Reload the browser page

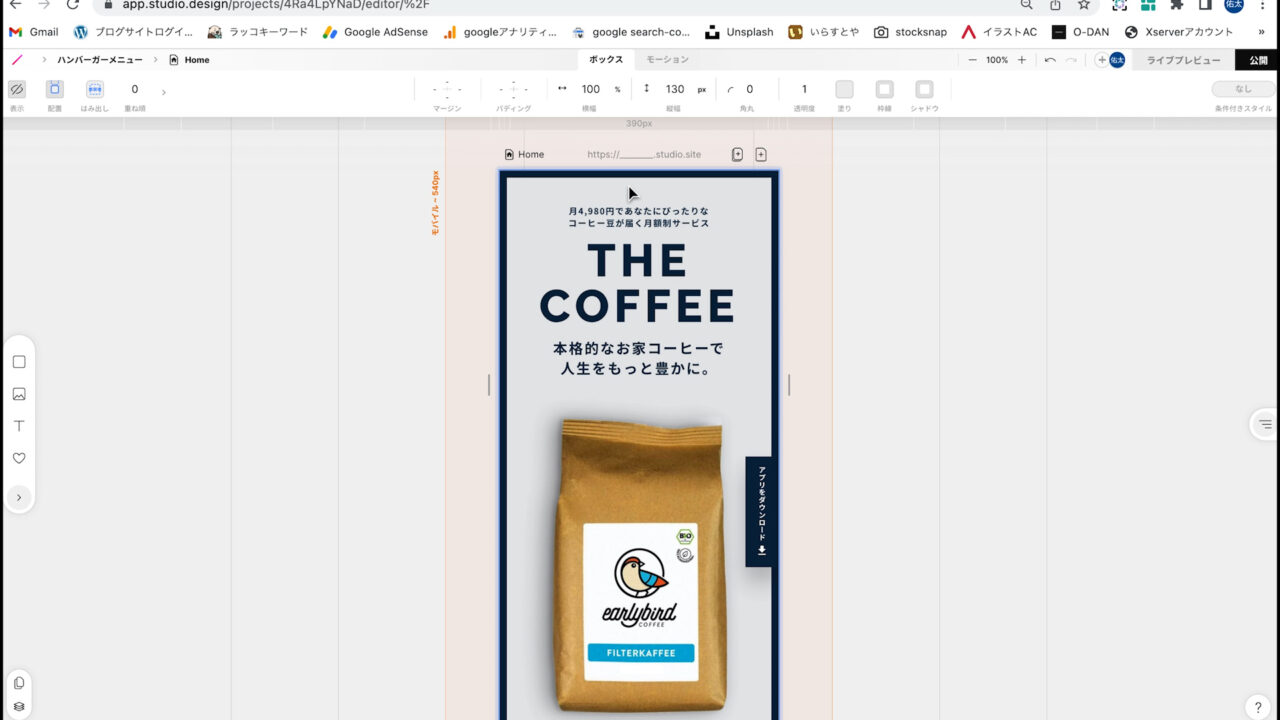(72, 4)
